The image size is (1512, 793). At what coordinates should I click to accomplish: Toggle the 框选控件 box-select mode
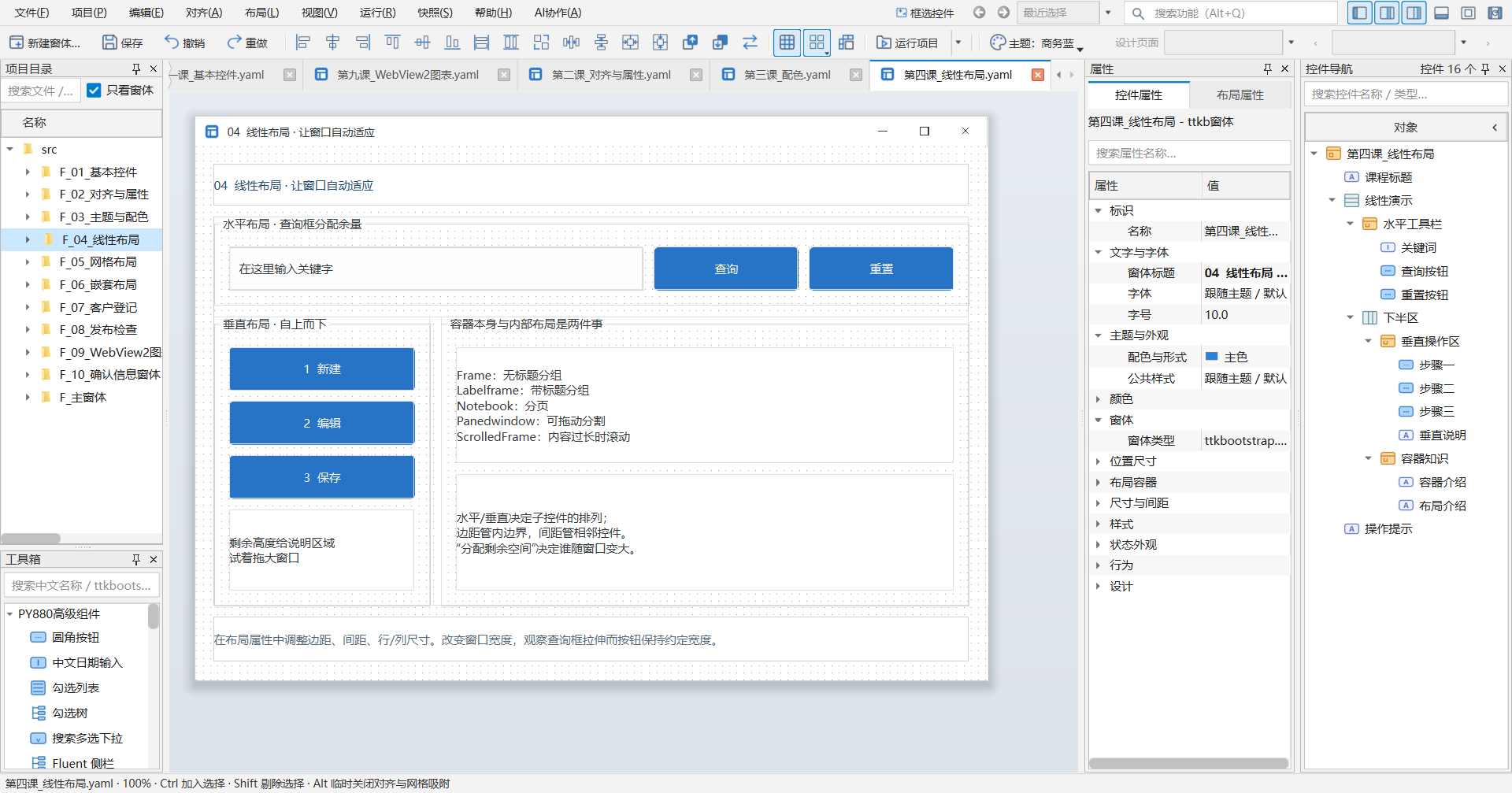click(x=925, y=13)
